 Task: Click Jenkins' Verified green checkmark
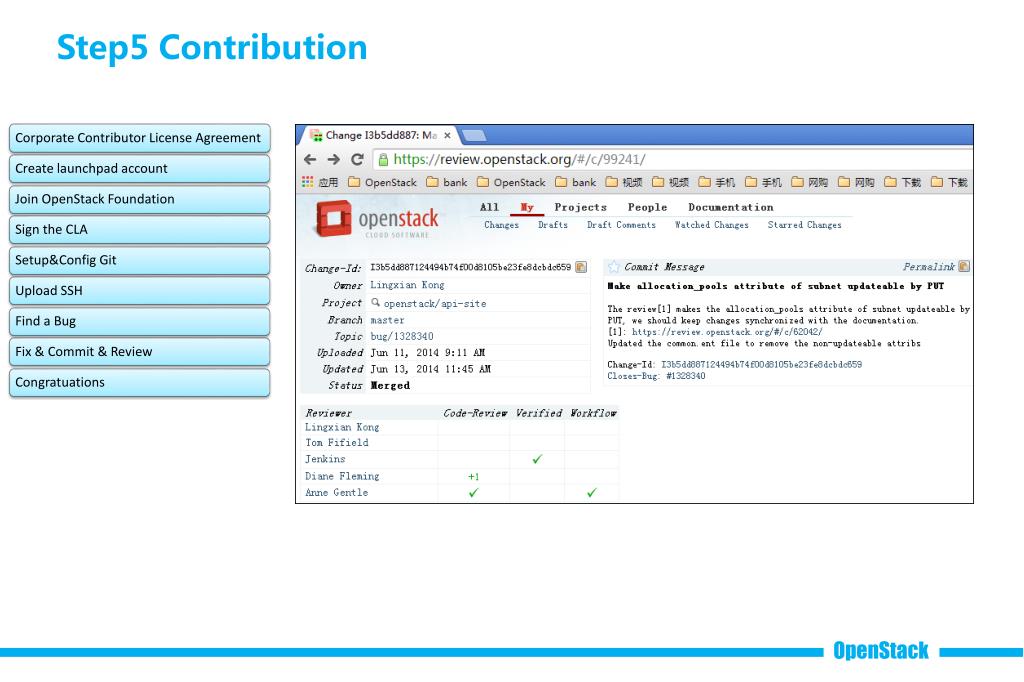click(x=537, y=459)
